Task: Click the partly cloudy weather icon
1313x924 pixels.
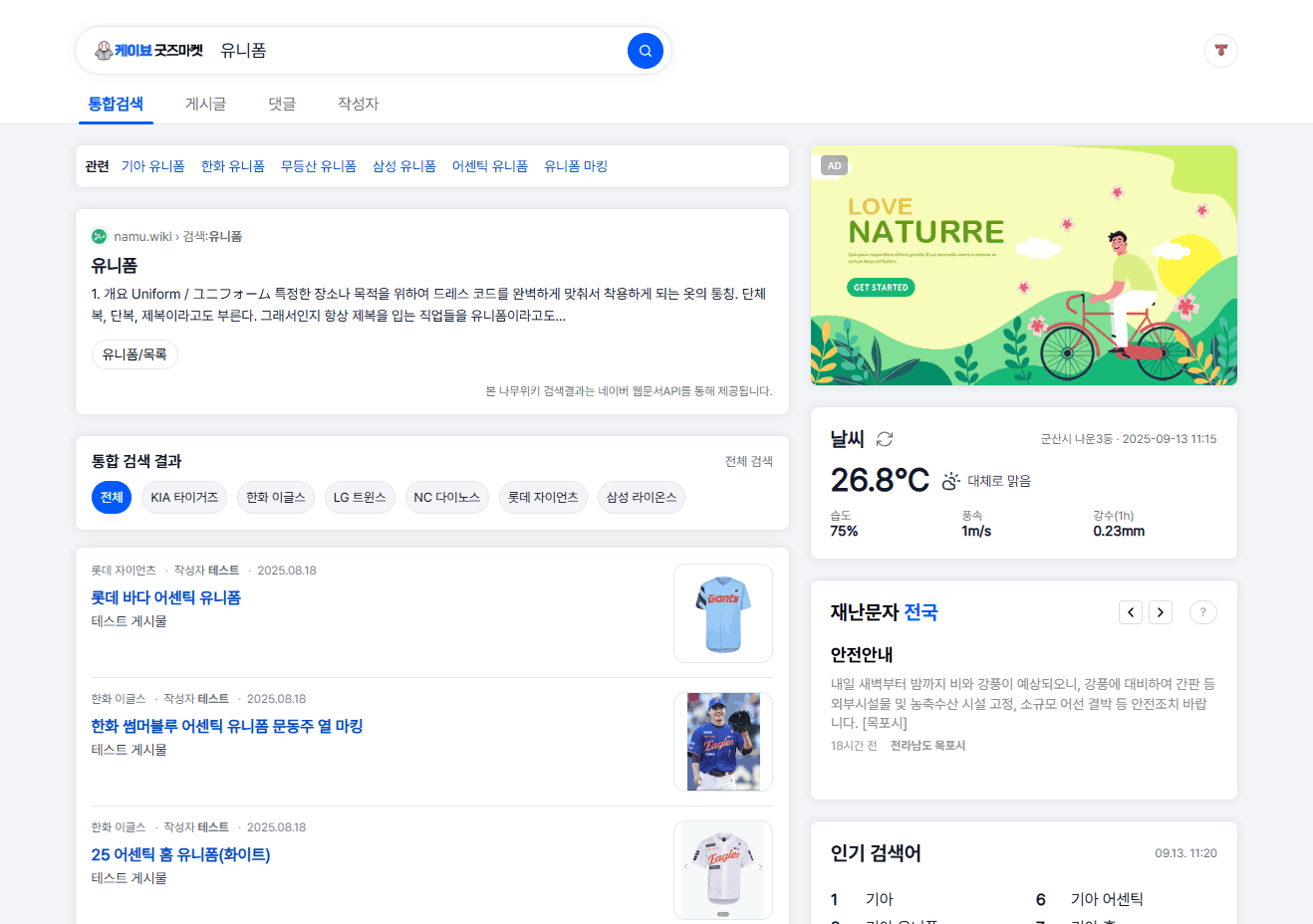Action: point(950,481)
